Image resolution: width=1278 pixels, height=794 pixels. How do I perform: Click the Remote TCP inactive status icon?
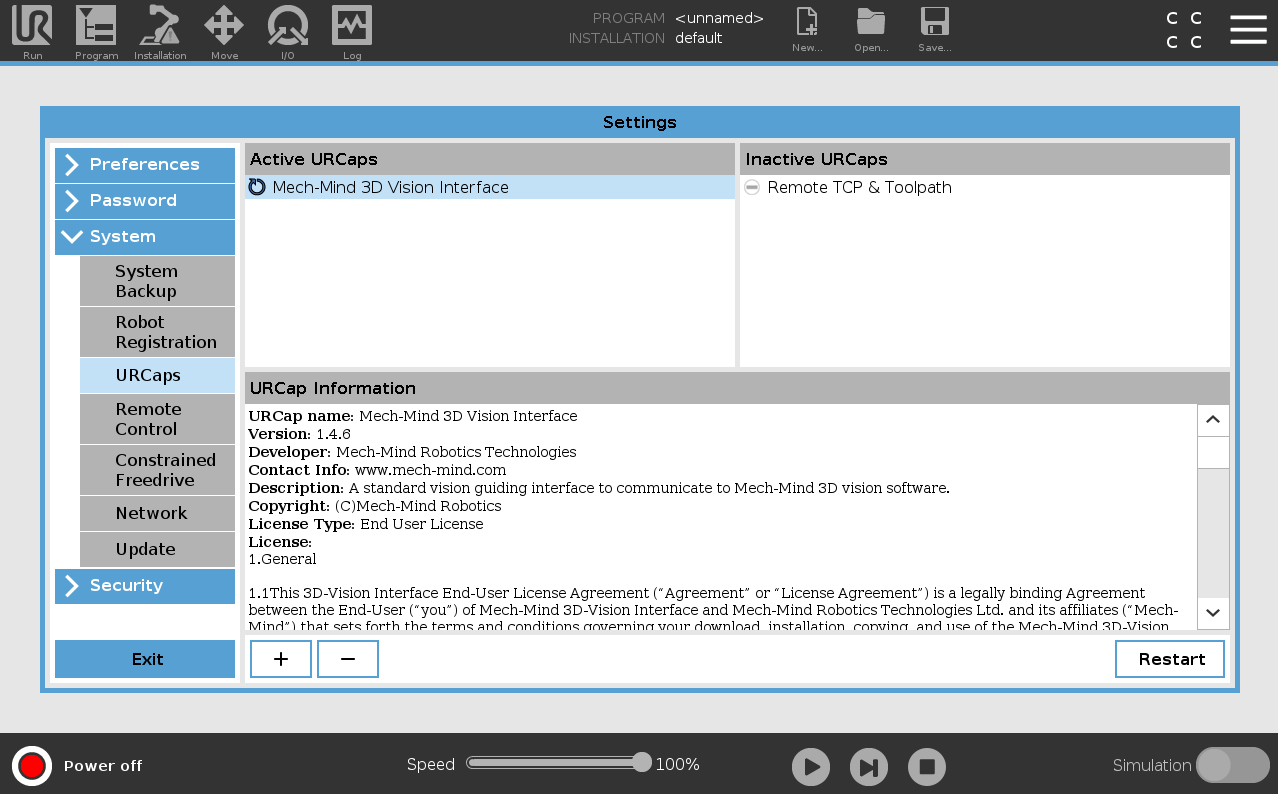pyautogui.click(x=752, y=187)
